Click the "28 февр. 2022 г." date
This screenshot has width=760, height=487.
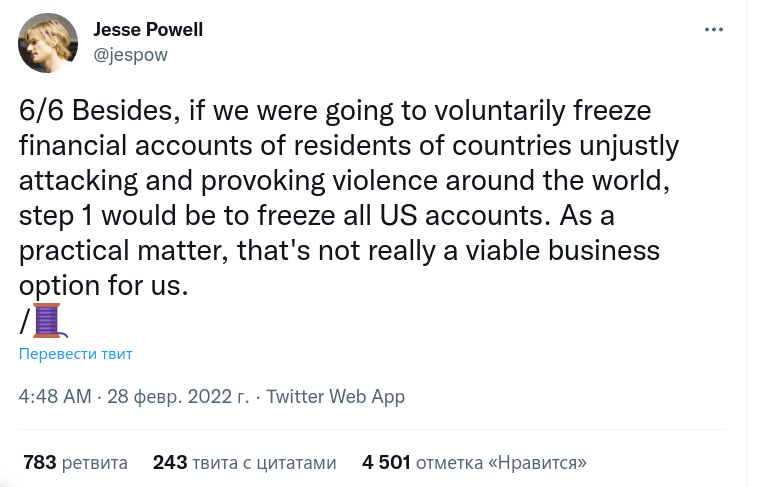(x=177, y=396)
